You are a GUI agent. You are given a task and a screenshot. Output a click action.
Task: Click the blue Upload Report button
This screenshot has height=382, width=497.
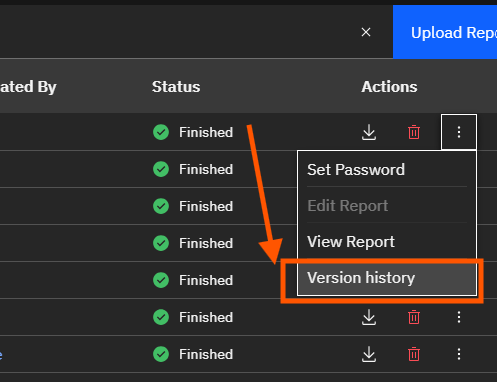(x=445, y=32)
